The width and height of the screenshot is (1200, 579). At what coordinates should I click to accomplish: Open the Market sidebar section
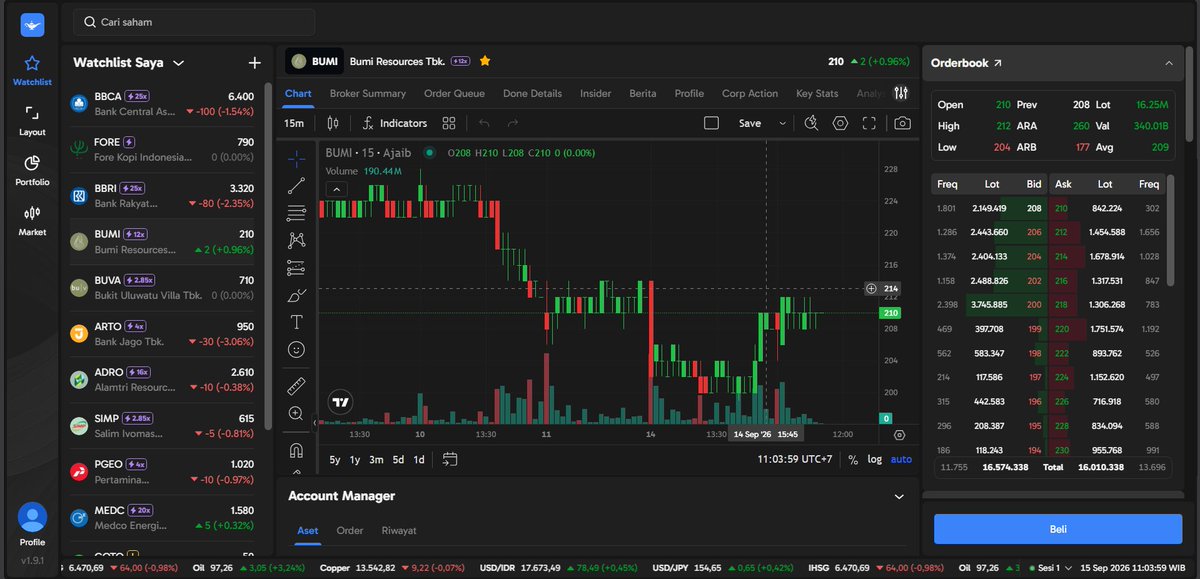[32, 221]
